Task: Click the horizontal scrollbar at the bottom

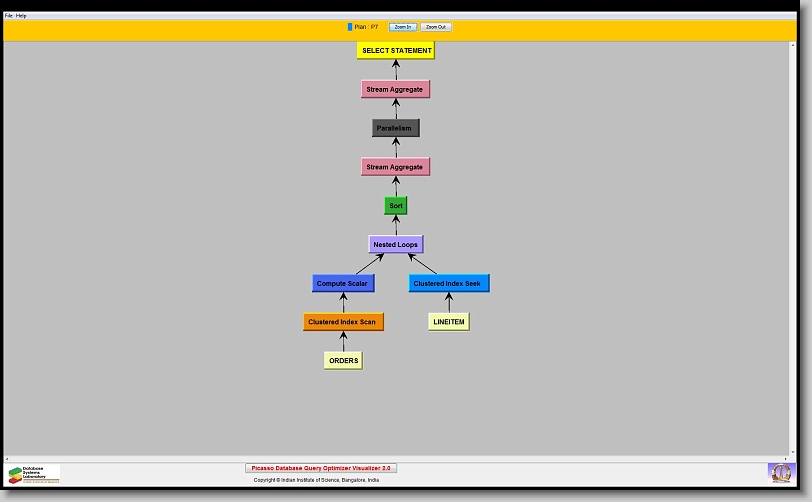Action: [x=400, y=458]
